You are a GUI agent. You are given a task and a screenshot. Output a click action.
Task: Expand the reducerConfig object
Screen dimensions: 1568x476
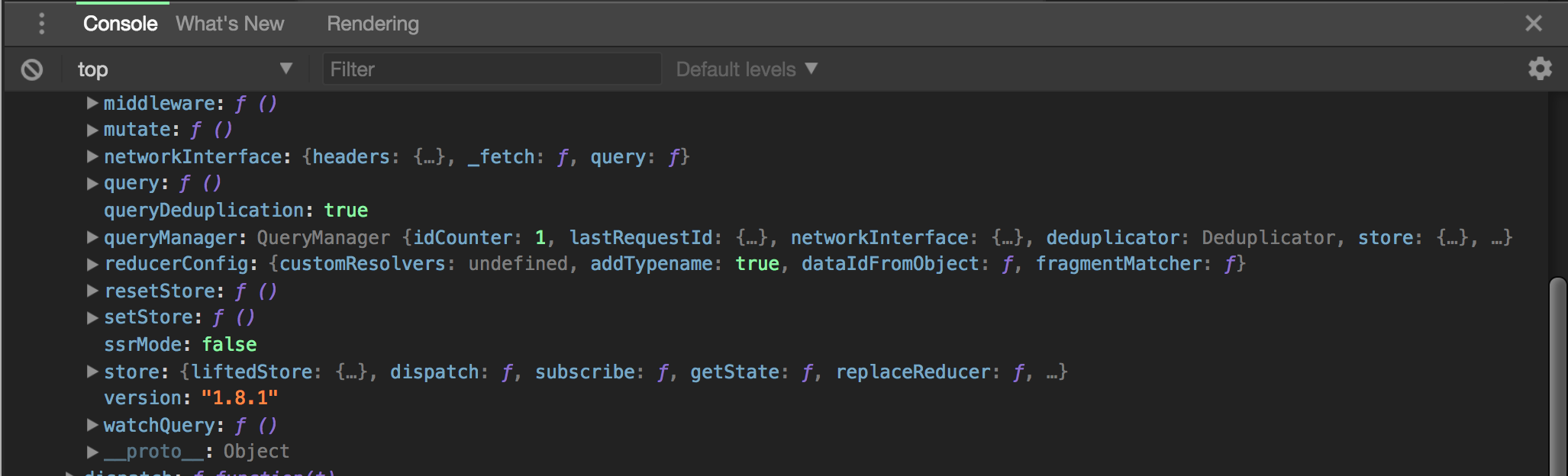tap(92, 264)
